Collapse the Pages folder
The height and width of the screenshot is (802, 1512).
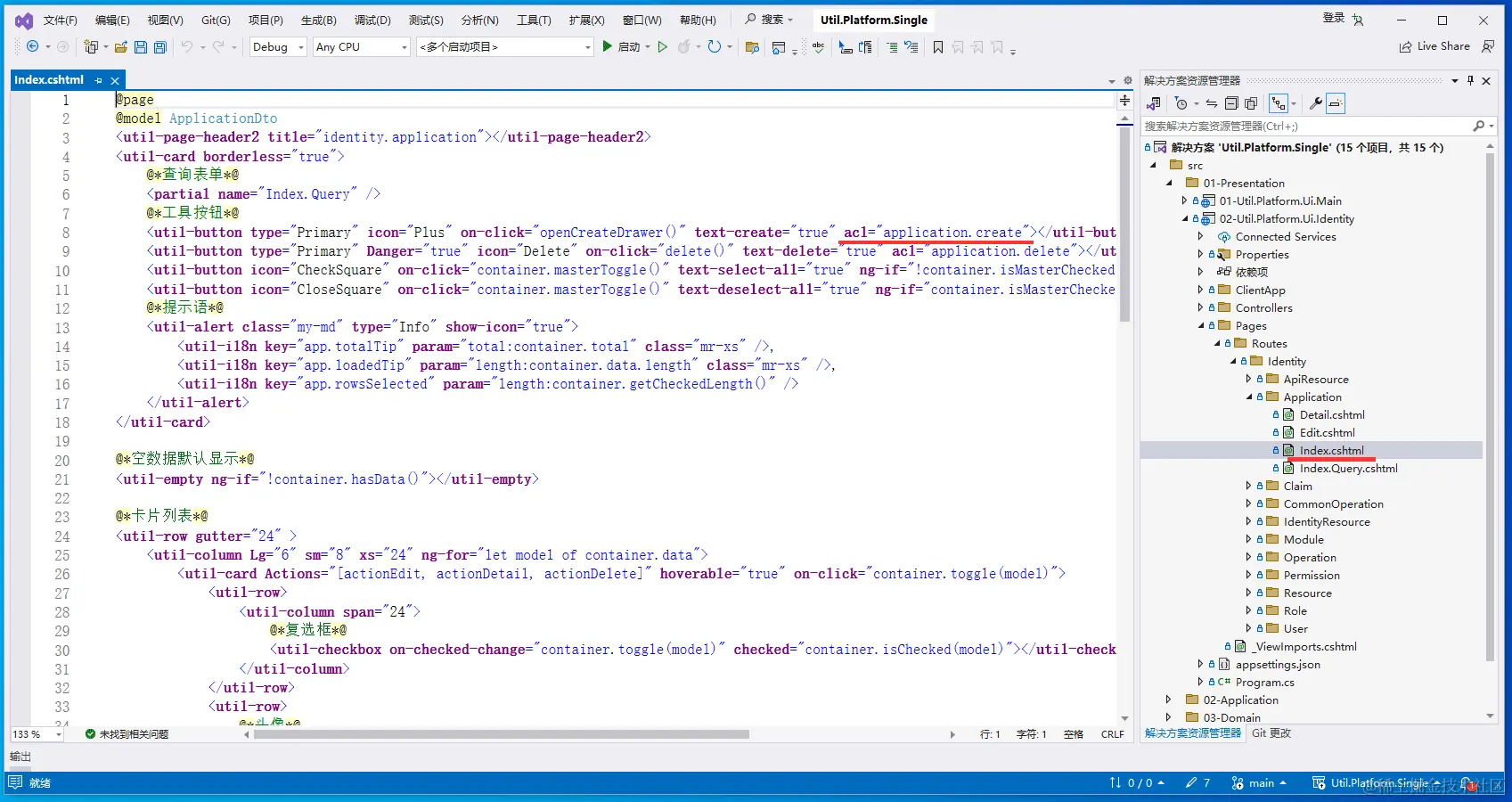tap(1201, 325)
